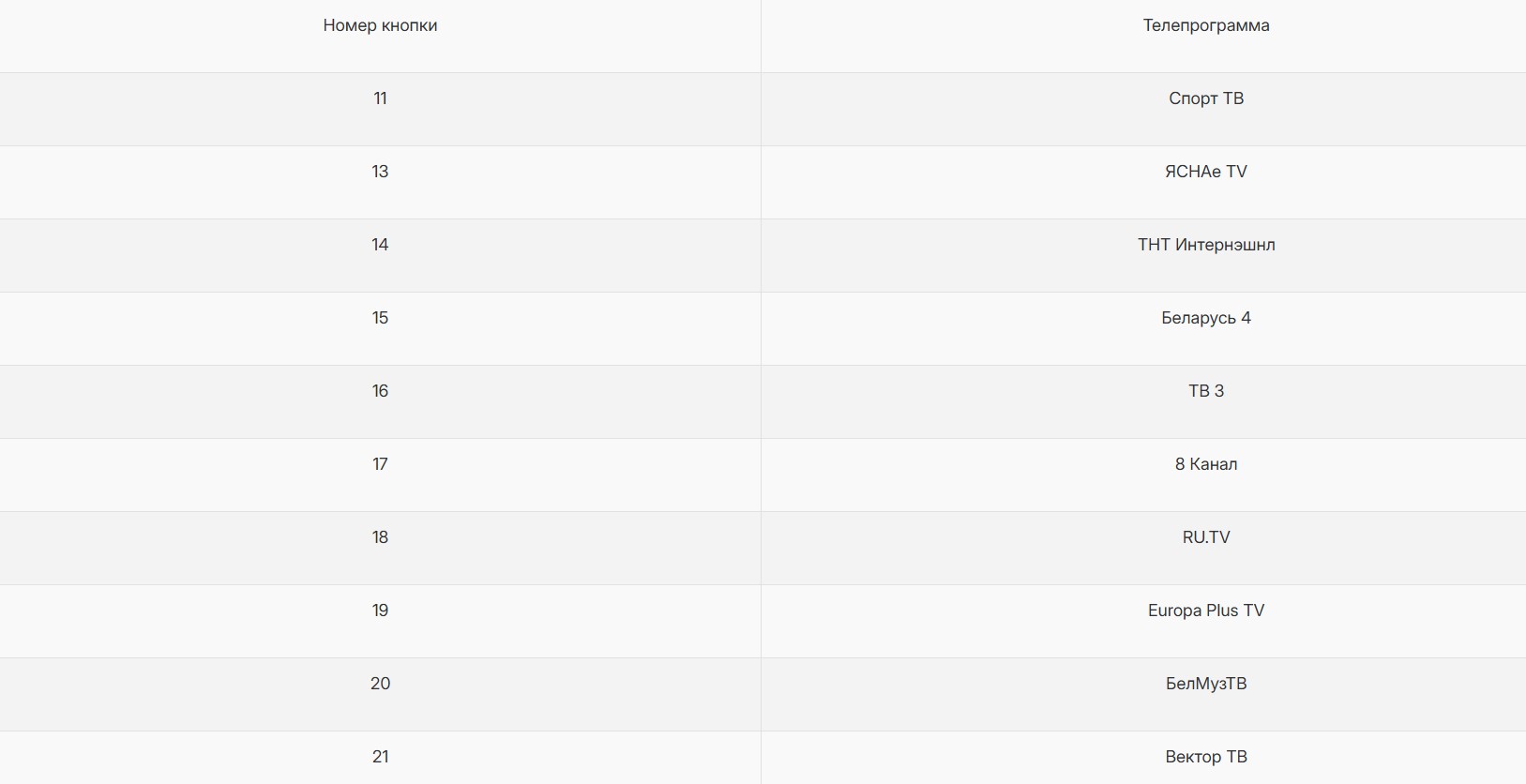Select button number 20 cell

[380, 685]
